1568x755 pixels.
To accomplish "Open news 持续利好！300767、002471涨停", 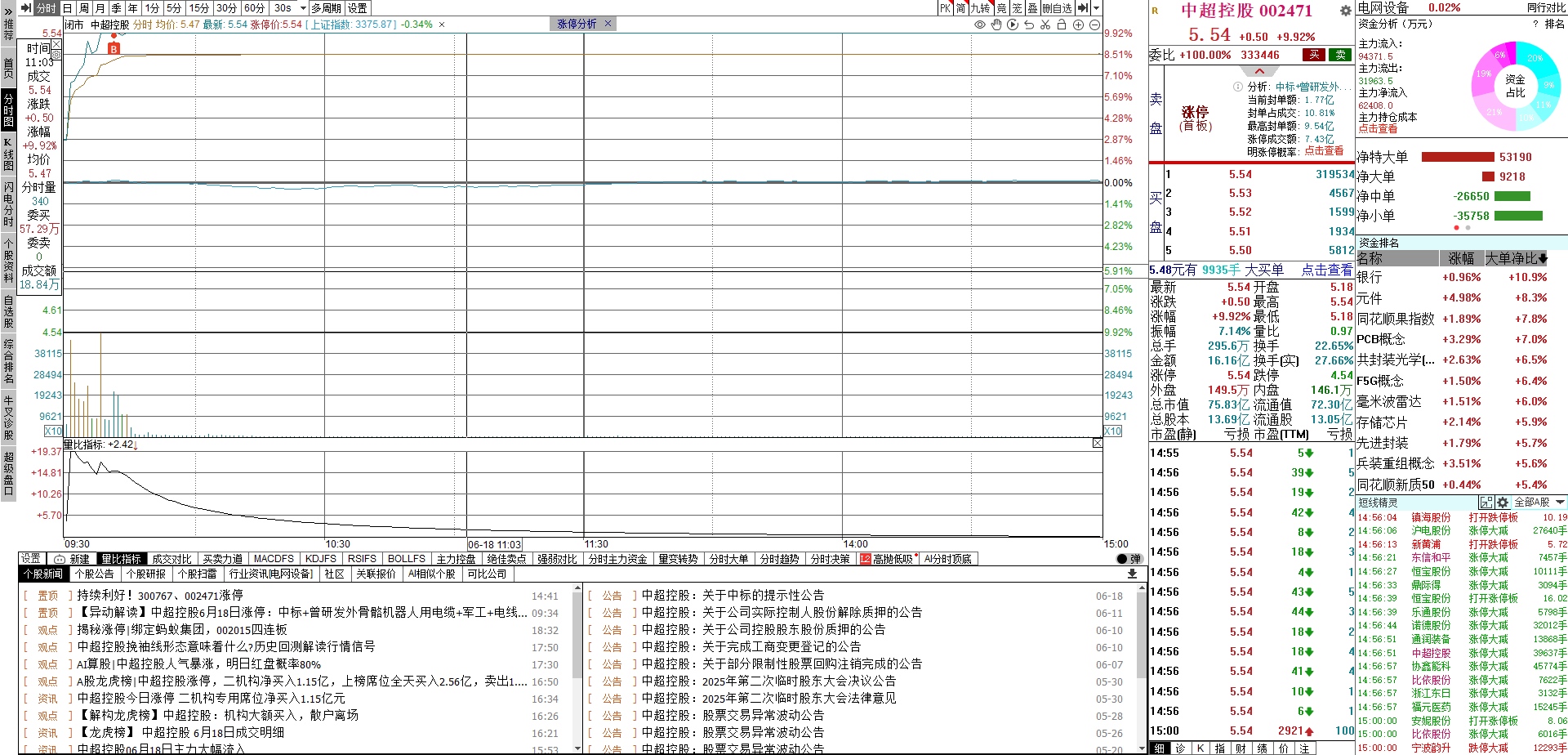I will 160,596.
